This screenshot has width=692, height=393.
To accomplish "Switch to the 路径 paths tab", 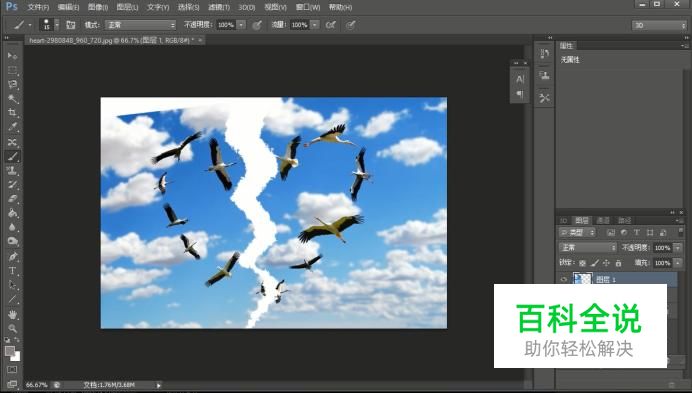I will click(x=624, y=220).
